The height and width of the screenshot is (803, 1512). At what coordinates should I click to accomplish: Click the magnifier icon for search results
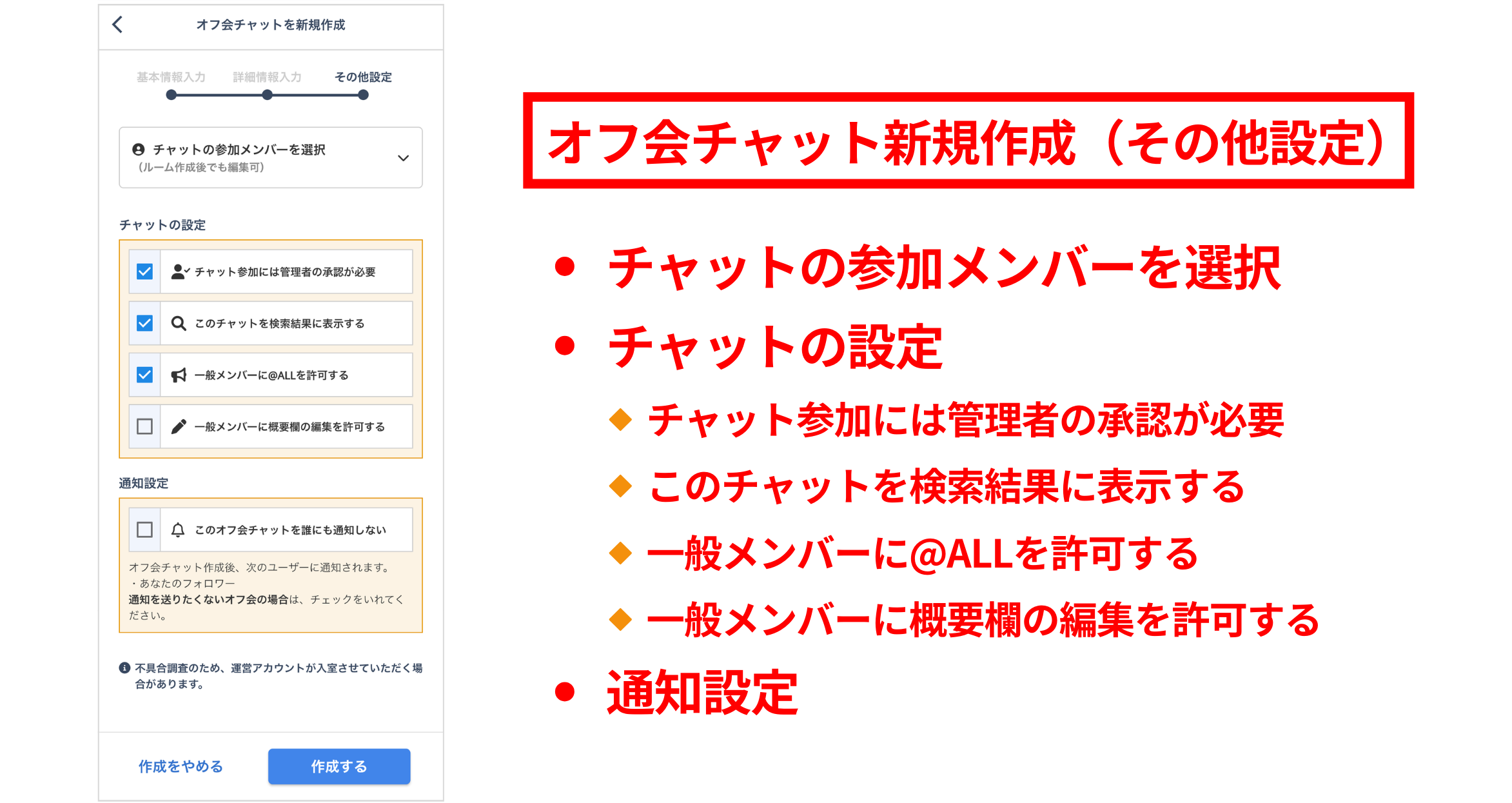[179, 323]
